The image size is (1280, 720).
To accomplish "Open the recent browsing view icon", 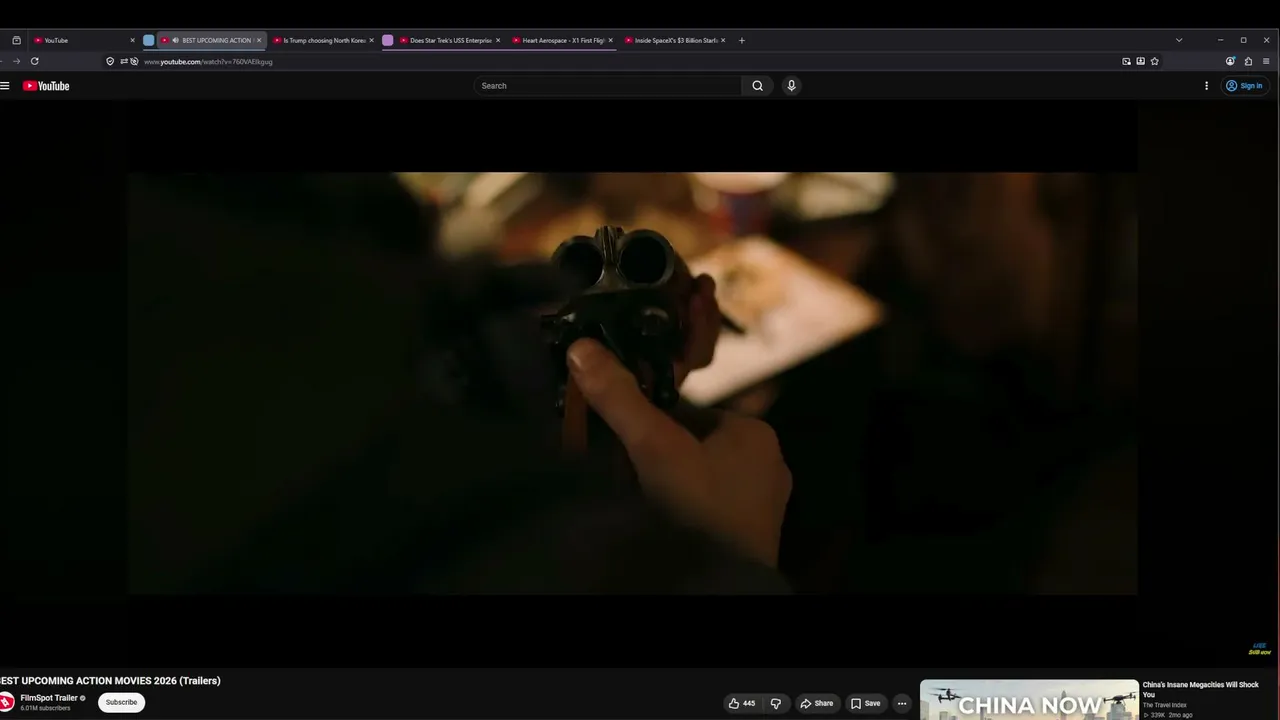I will (16, 40).
